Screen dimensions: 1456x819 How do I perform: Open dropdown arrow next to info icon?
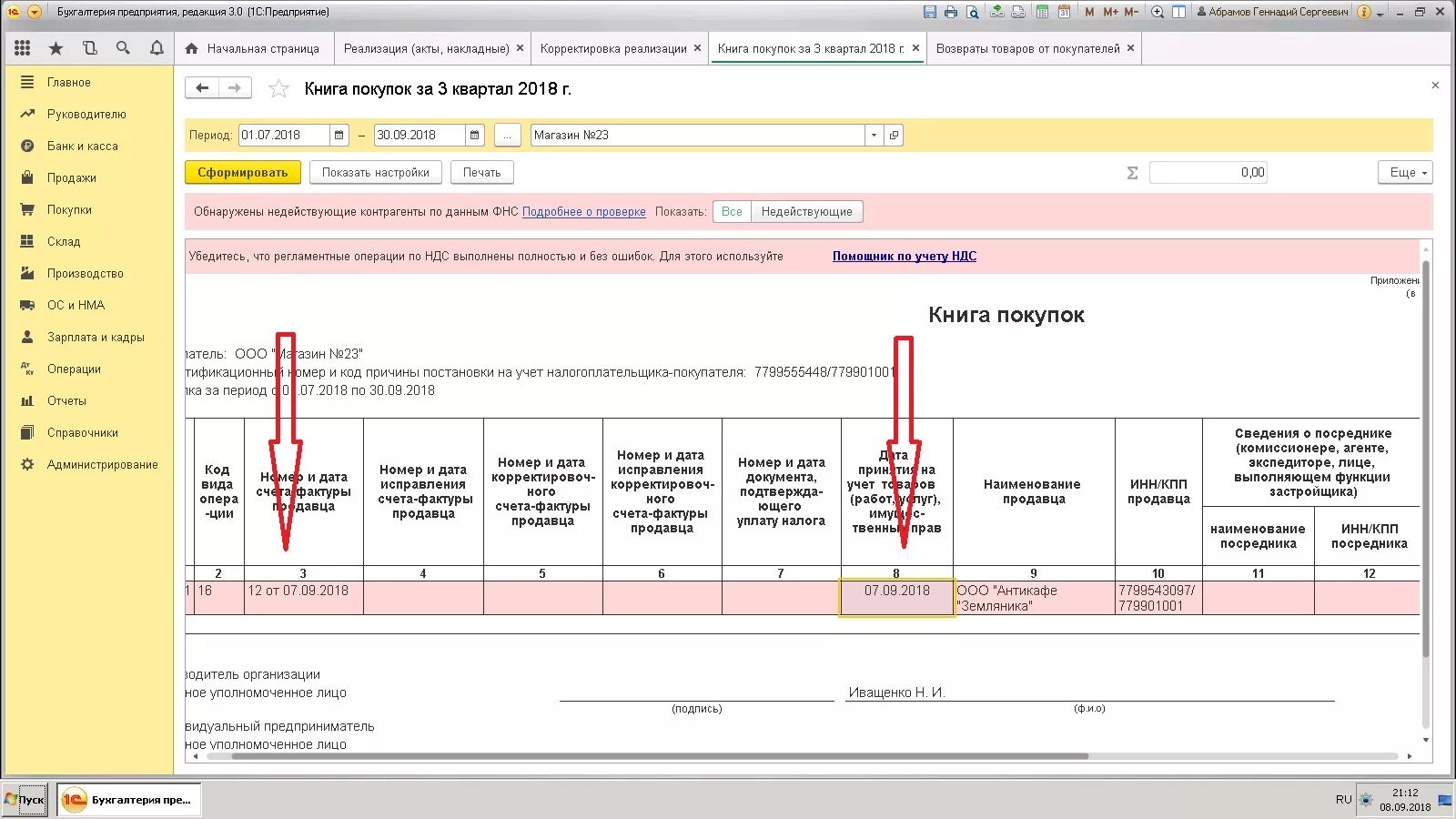[1380, 14]
